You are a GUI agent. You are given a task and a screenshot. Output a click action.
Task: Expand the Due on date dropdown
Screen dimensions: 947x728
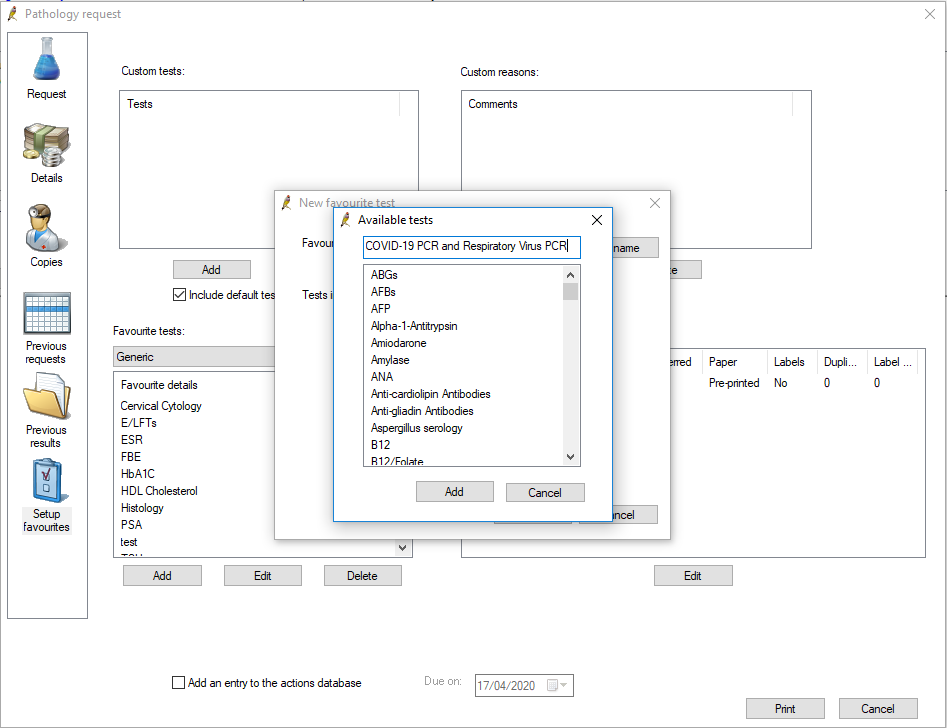click(566, 686)
